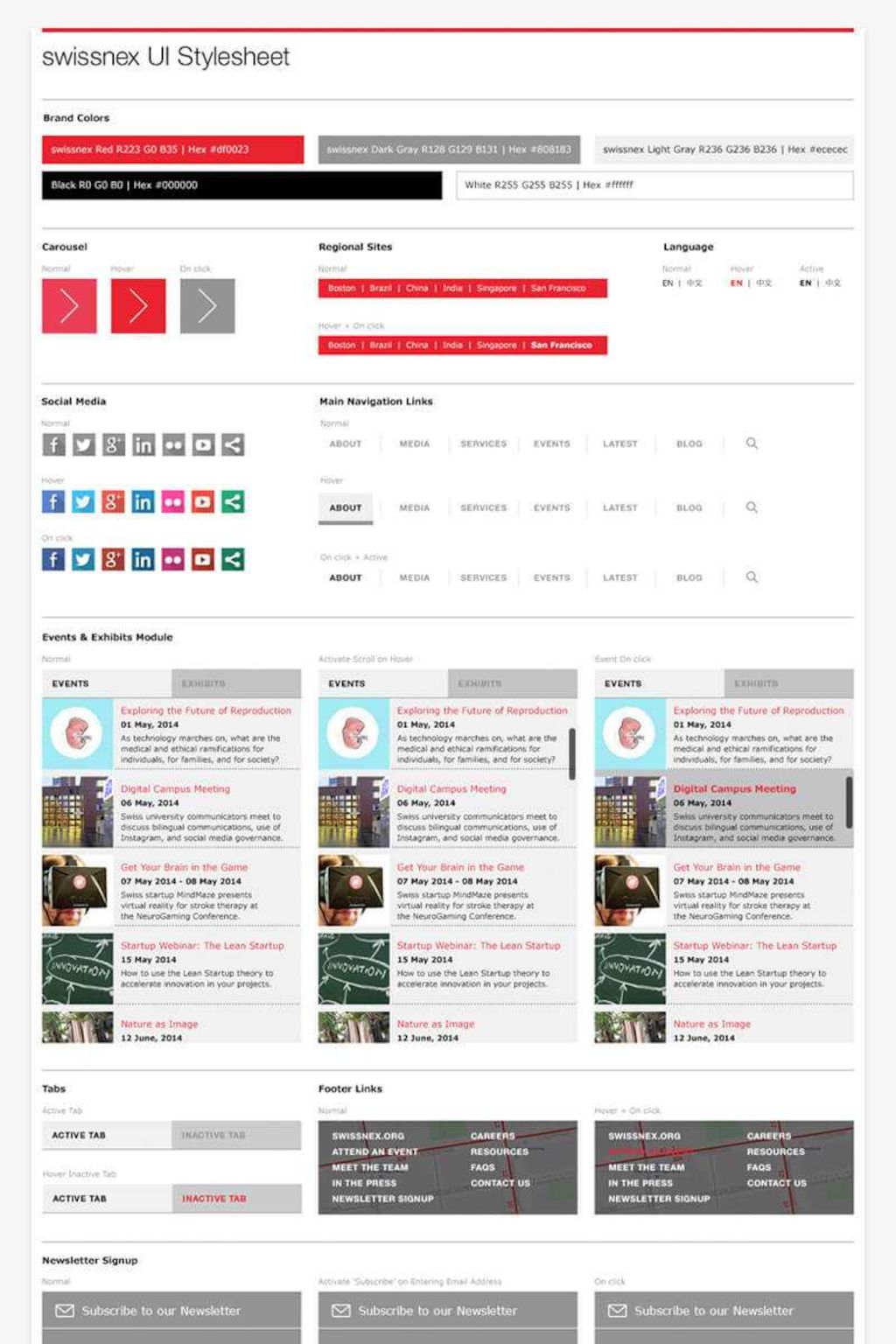Click the Events tab in the Normal module
The image size is (896, 1344).
70,683
